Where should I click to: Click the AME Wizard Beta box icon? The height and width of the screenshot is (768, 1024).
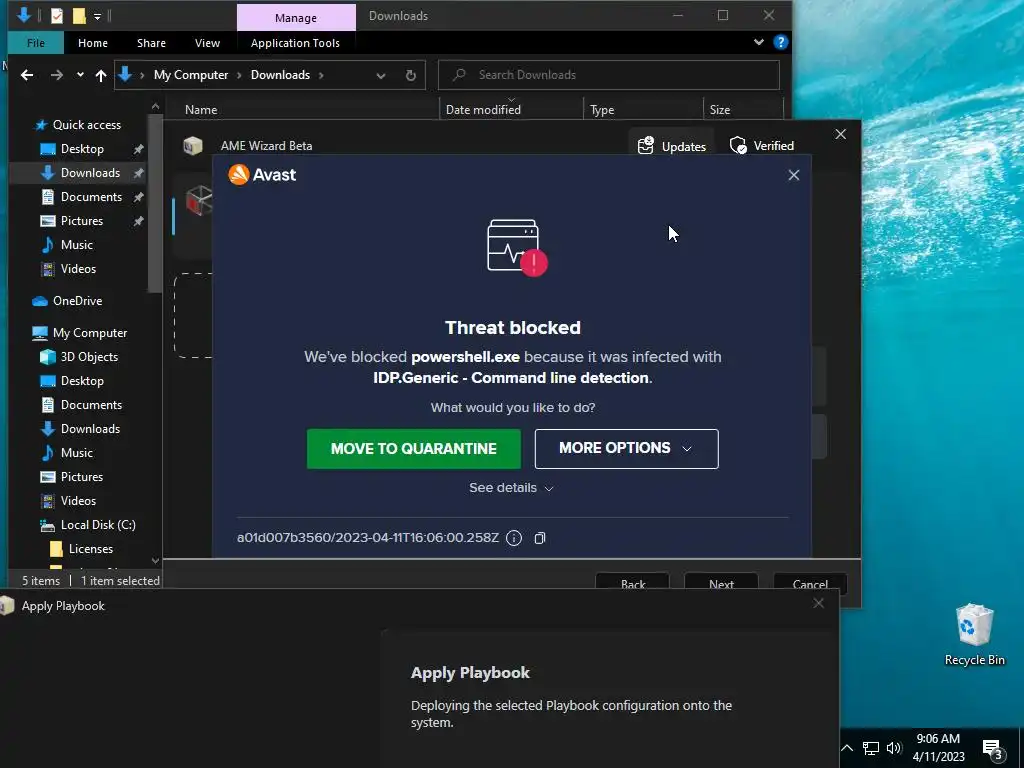[x=193, y=145]
